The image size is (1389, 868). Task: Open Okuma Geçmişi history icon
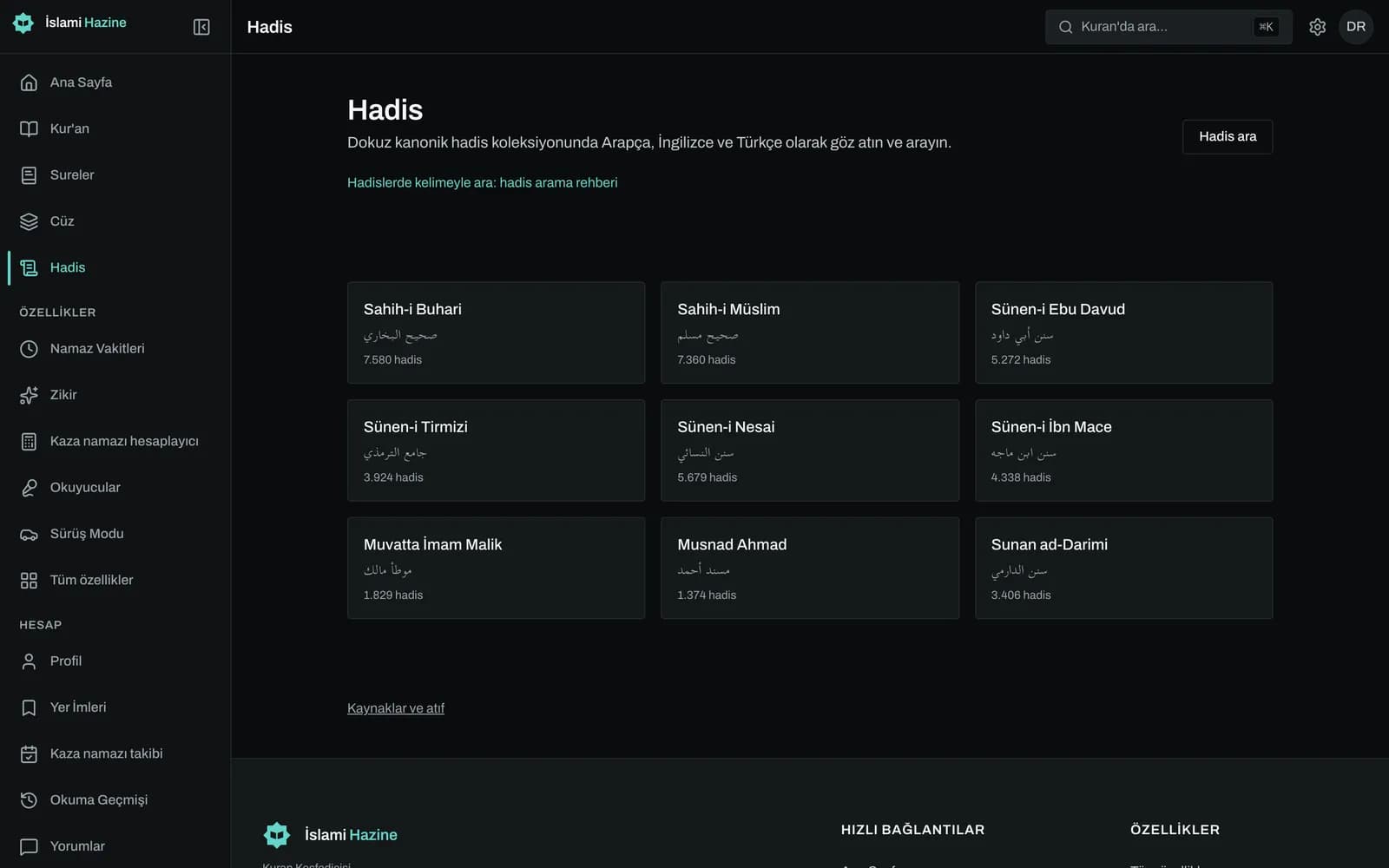(x=29, y=800)
